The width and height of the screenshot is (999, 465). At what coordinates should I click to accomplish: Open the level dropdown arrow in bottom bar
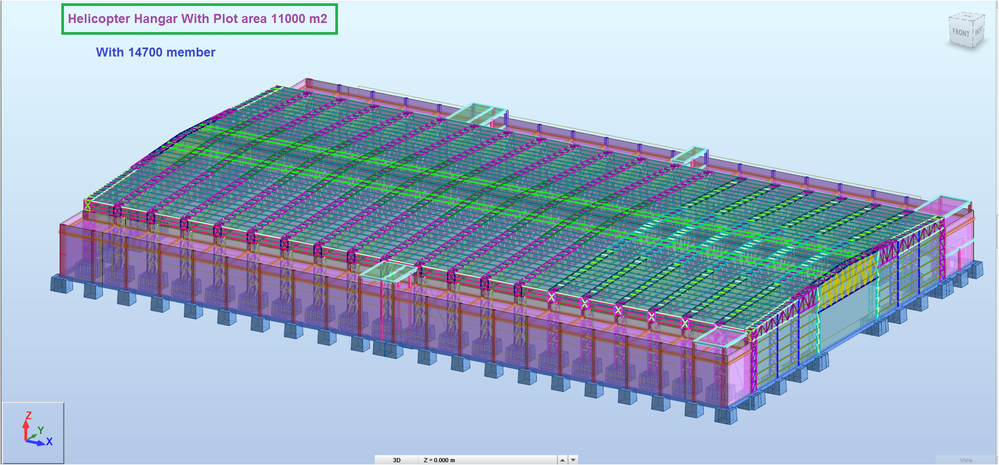573,459
